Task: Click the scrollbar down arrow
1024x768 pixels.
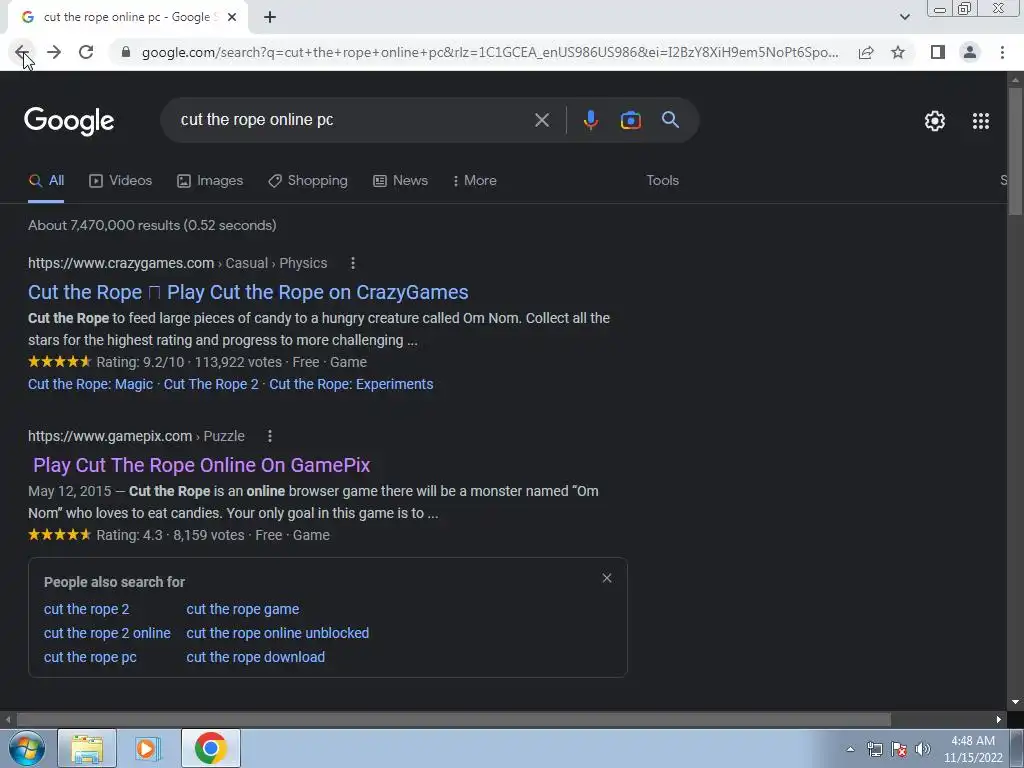Action: tap(1015, 702)
